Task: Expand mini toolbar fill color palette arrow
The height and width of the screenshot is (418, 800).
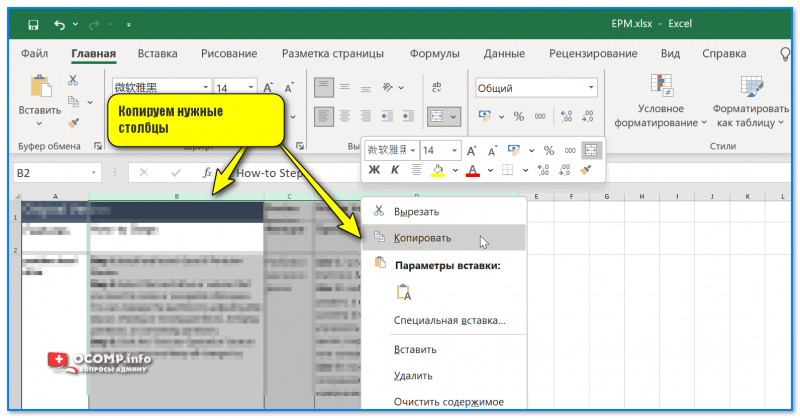Action: pos(455,170)
